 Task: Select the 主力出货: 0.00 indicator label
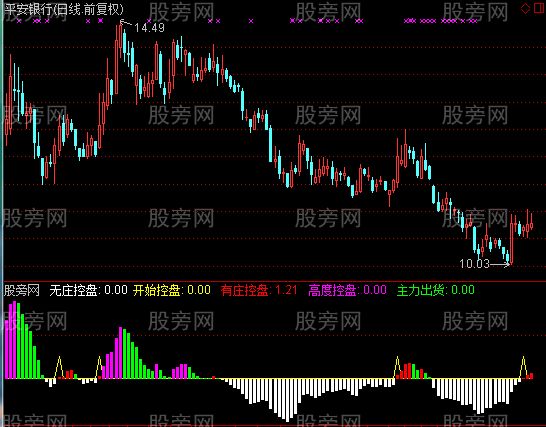click(436, 290)
